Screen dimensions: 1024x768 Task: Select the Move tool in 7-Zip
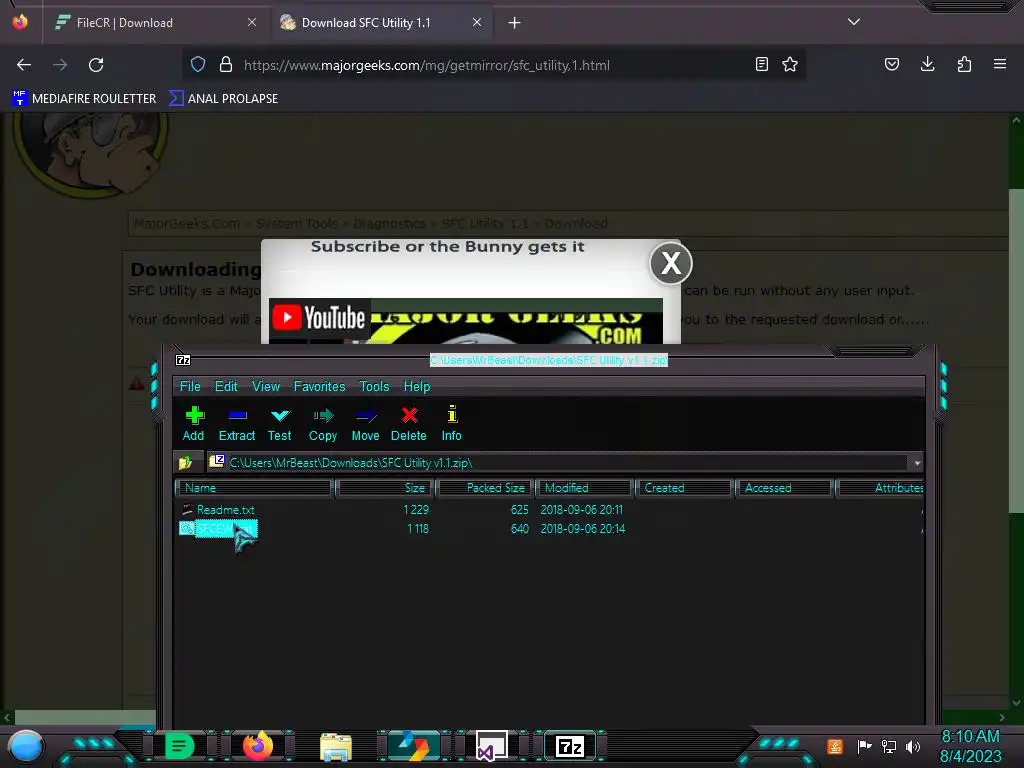pyautogui.click(x=365, y=424)
